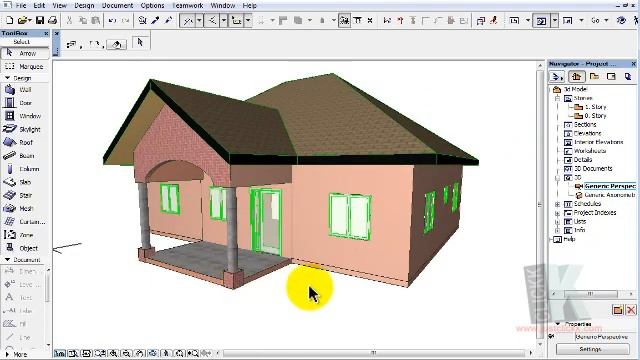
Task: Pick the Object tool
Action: [24, 248]
